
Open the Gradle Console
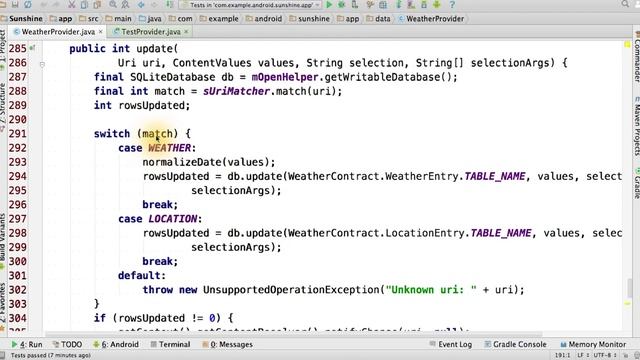point(515,344)
